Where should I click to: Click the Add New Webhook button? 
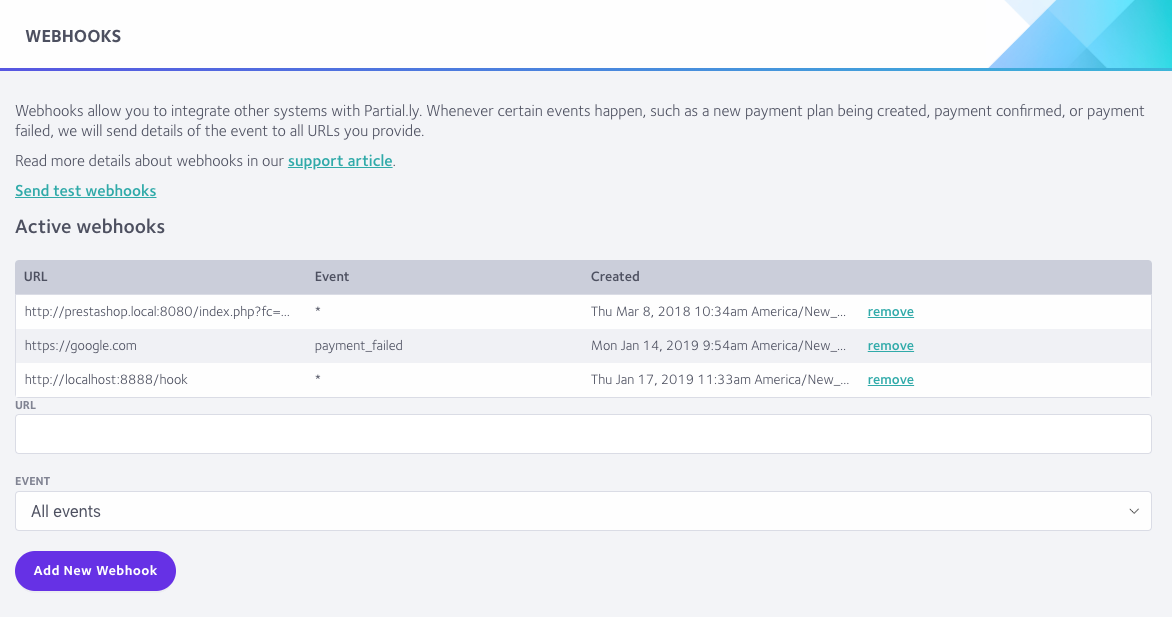pos(96,571)
